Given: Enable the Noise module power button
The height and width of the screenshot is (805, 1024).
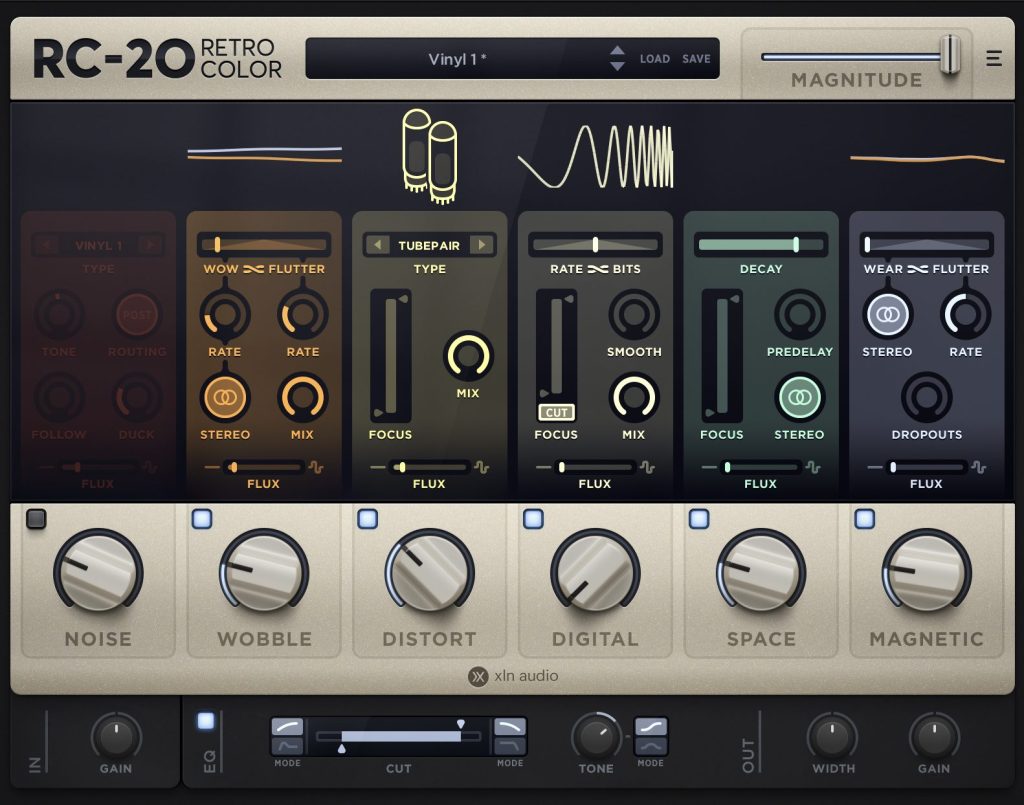Looking at the screenshot, I should tap(36, 519).
